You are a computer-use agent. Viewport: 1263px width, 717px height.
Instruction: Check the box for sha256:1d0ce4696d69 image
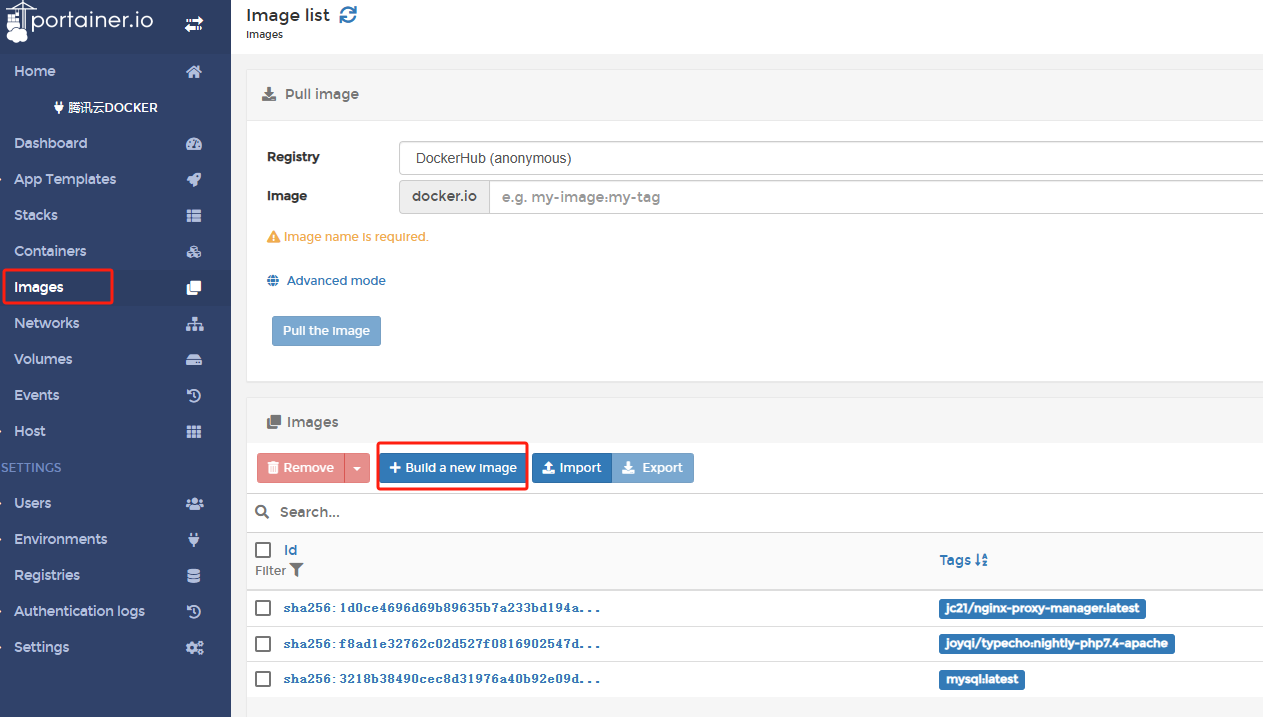pyautogui.click(x=263, y=608)
